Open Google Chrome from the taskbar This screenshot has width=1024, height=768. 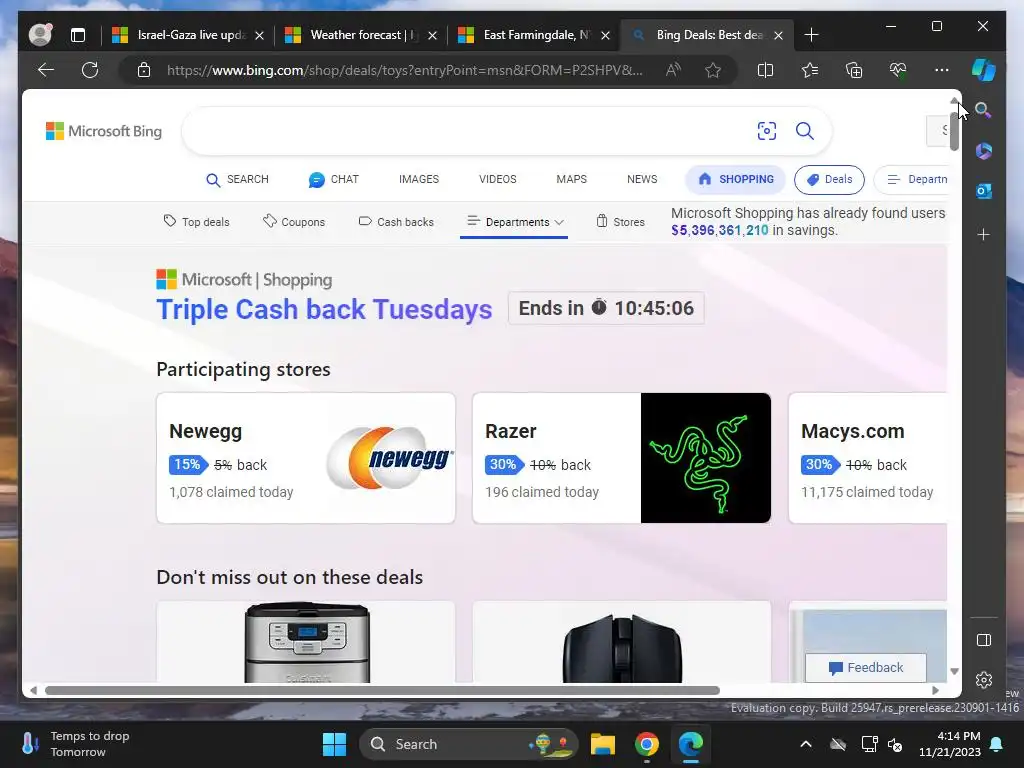coord(647,744)
